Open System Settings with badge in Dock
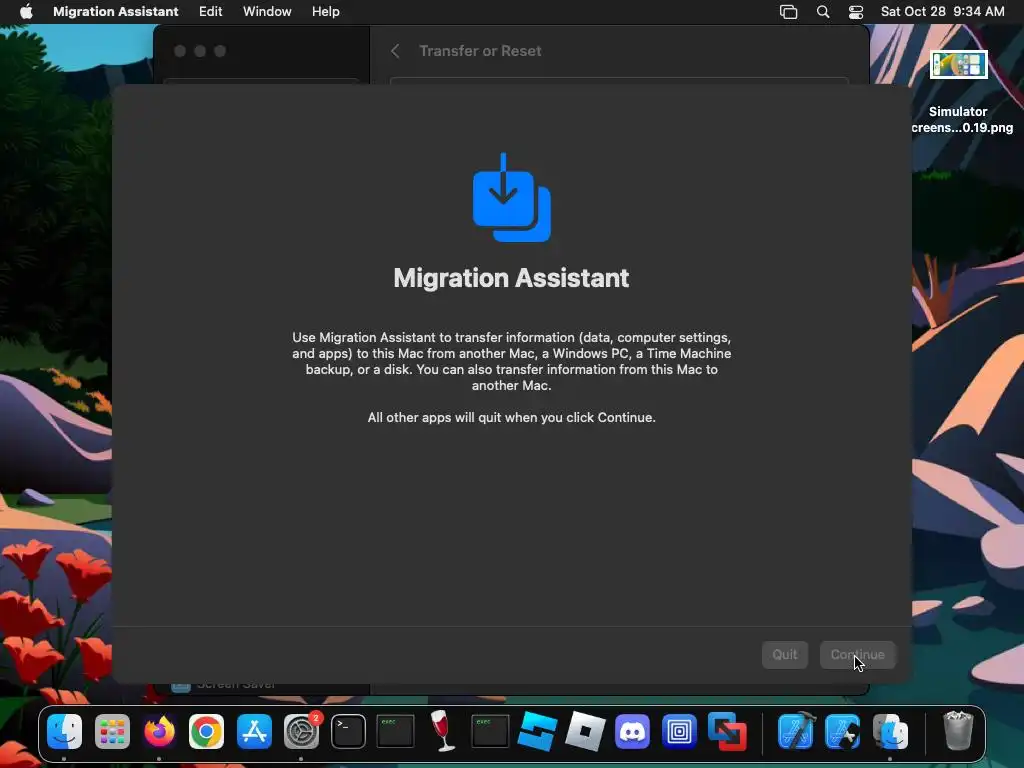 [x=301, y=731]
